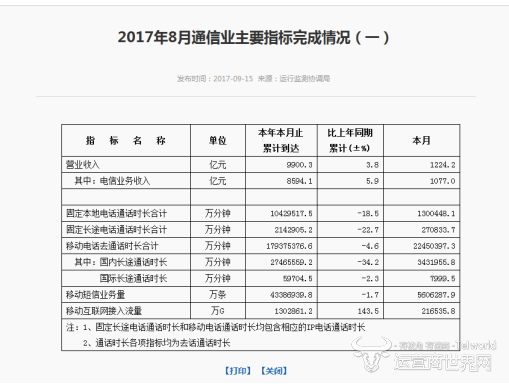This screenshot has height=384, width=509.
Task: Select the 本年本月止累计到达 column header
Action: [x=281, y=140]
